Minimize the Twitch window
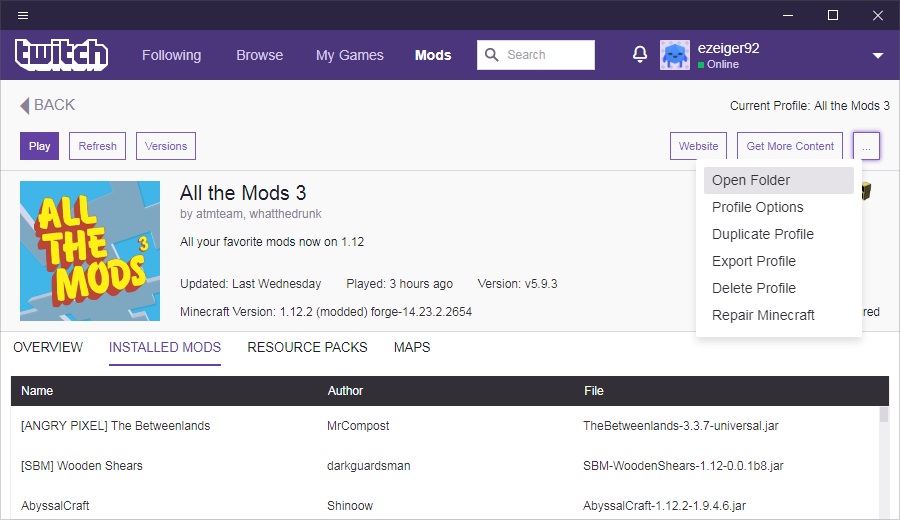This screenshot has height=520, width=900. [x=788, y=15]
